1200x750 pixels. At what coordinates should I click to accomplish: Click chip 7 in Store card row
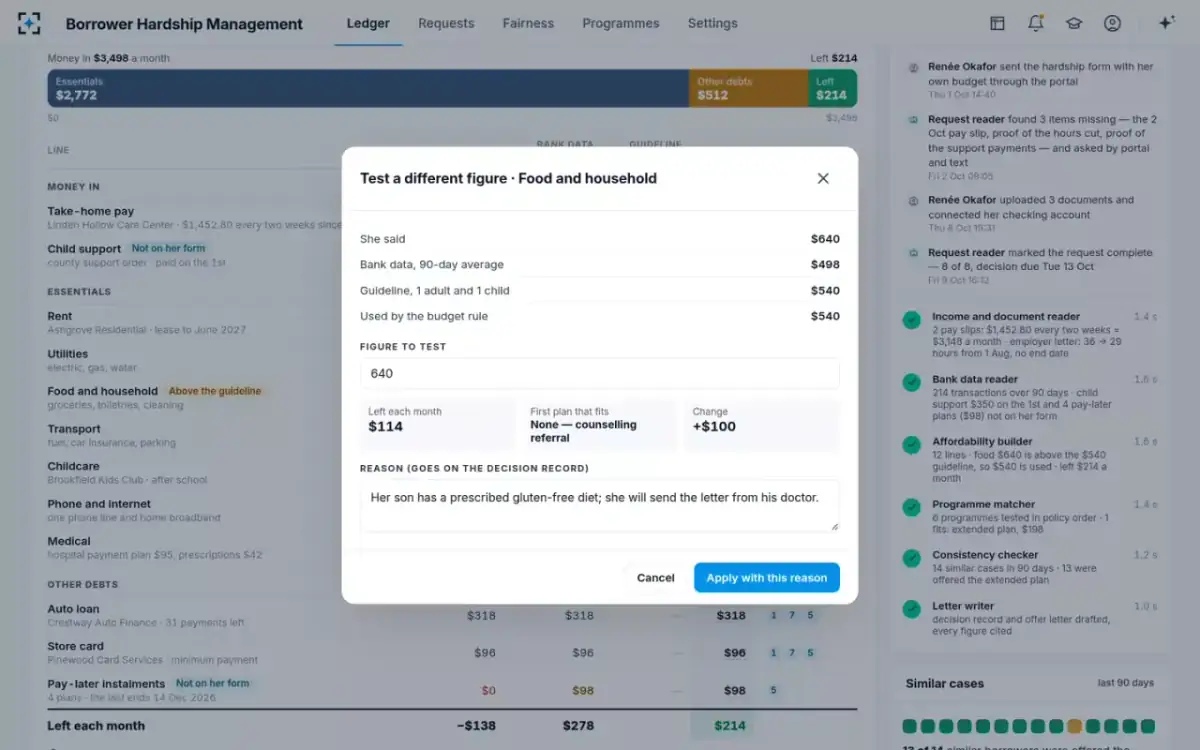[792, 653]
